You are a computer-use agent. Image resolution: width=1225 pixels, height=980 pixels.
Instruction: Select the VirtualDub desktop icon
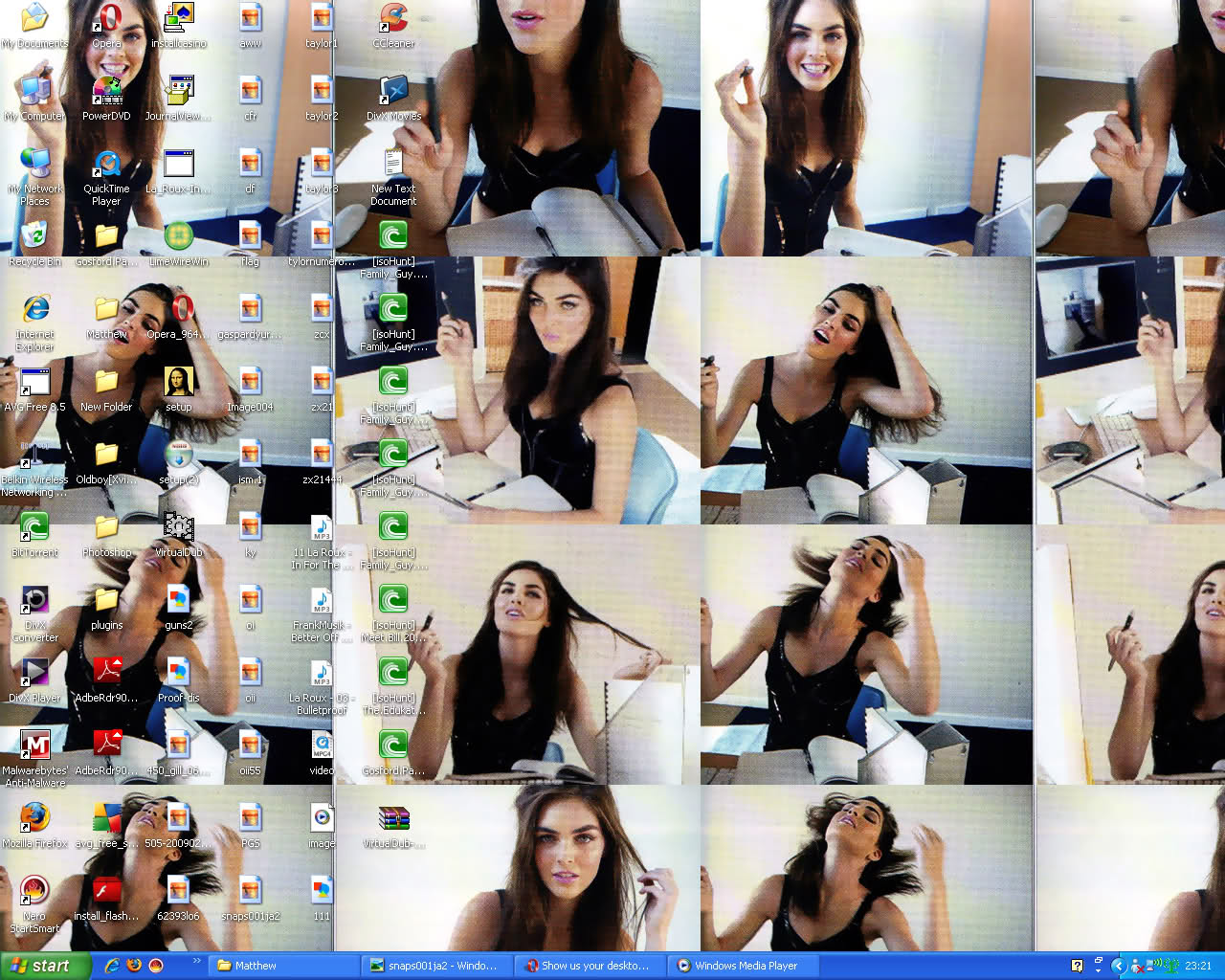(178, 528)
